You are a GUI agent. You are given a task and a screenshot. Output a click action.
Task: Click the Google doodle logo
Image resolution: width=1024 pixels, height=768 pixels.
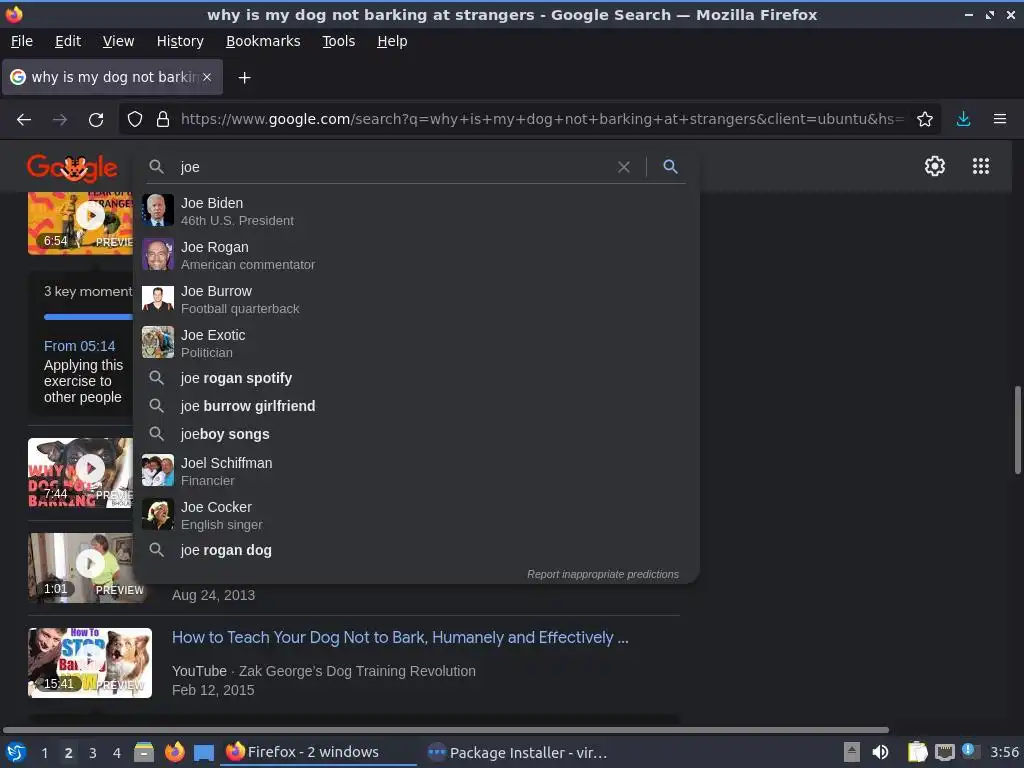[72, 168]
